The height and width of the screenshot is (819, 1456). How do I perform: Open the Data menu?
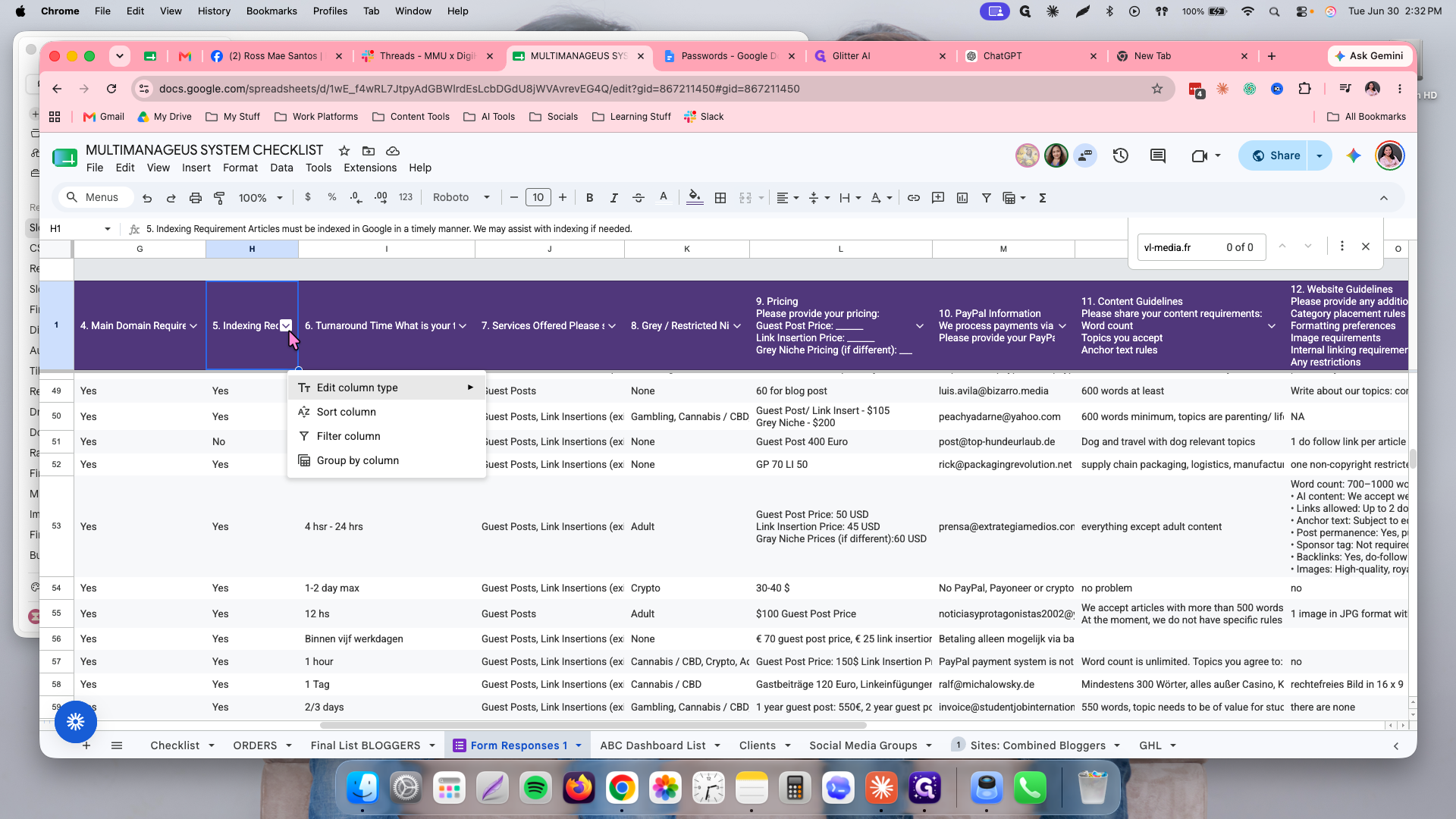pos(281,168)
